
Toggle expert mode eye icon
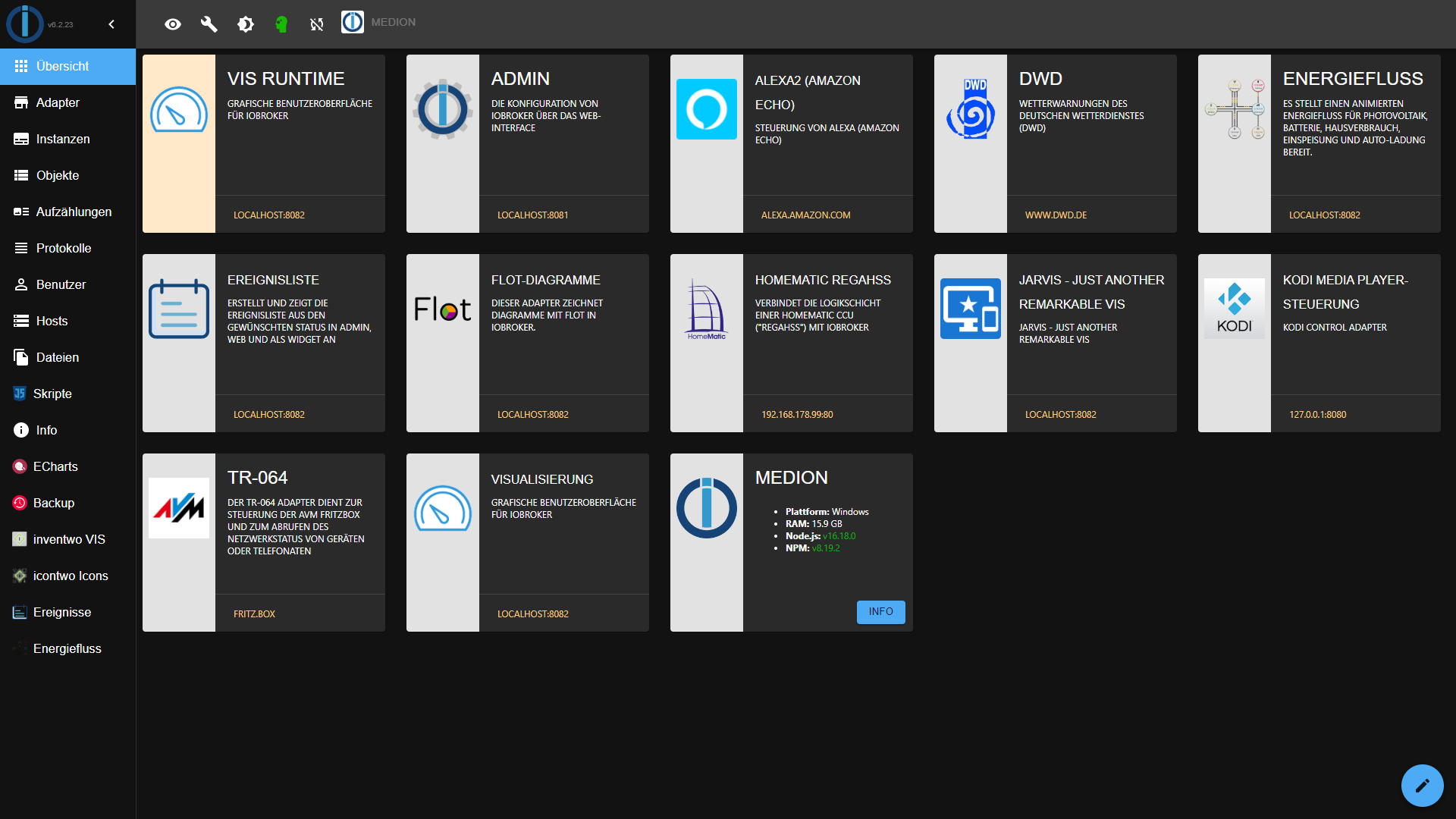pyautogui.click(x=173, y=24)
